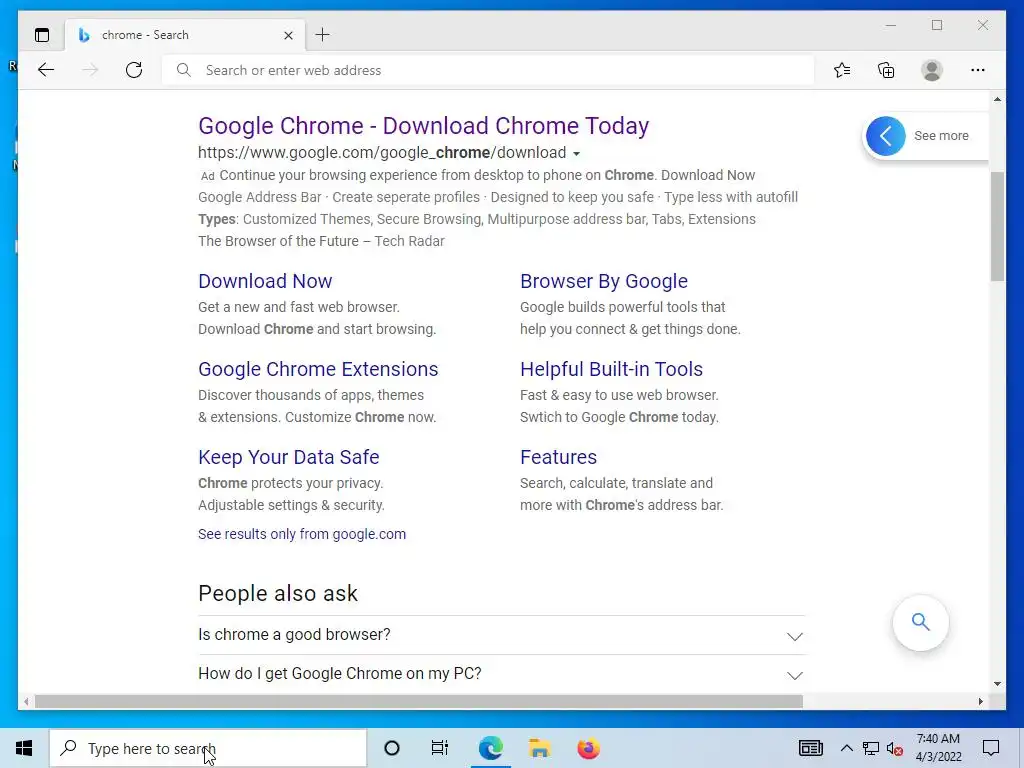The width and height of the screenshot is (1024, 768).
Task: Click the floating search magnifier button
Action: pos(920,622)
